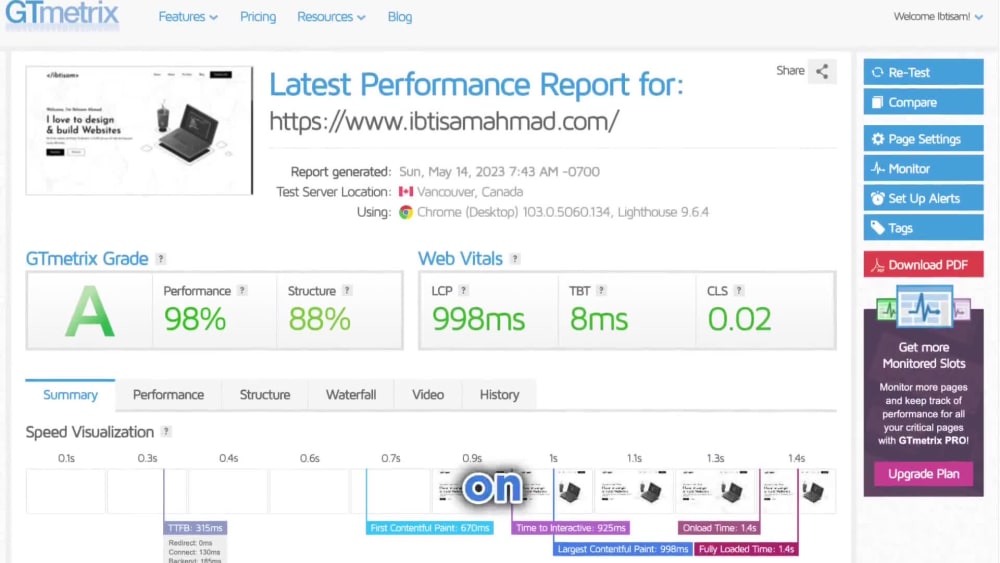1000x563 pixels.
Task: Click the LCP help icon
Action: pos(464,291)
